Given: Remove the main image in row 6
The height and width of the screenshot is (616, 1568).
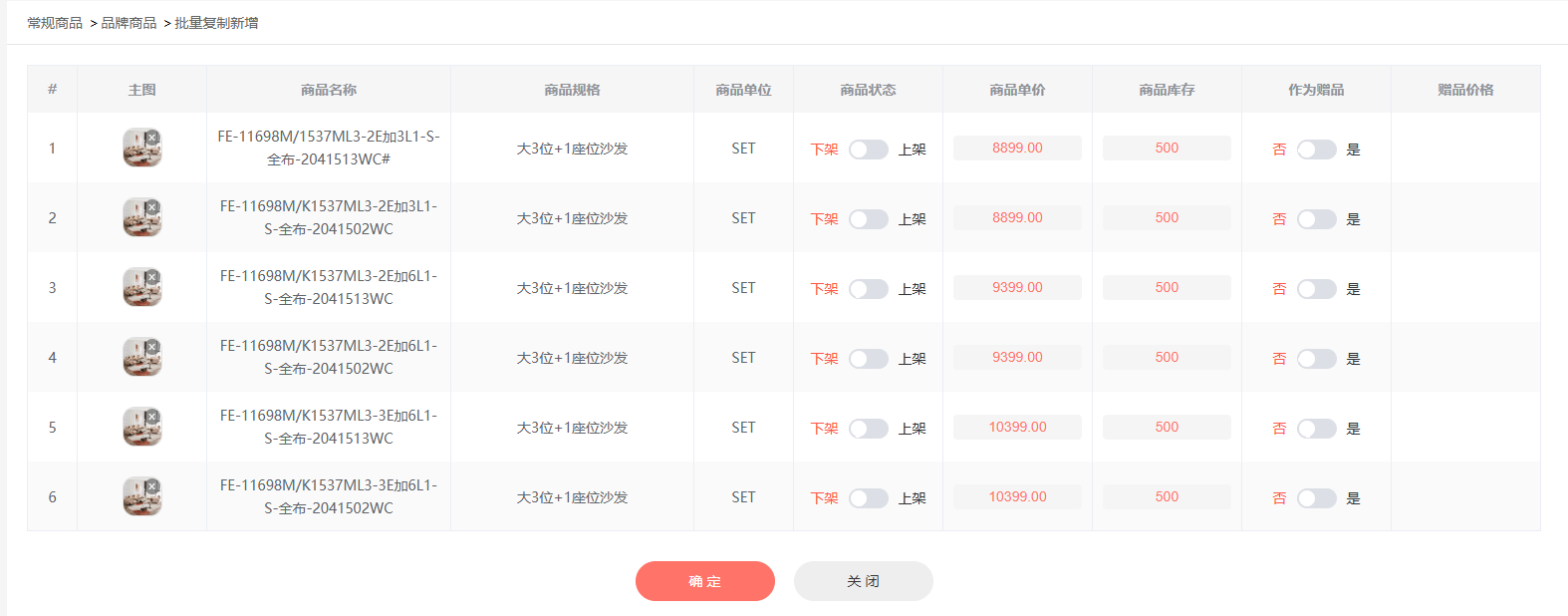Looking at the screenshot, I should (x=152, y=486).
